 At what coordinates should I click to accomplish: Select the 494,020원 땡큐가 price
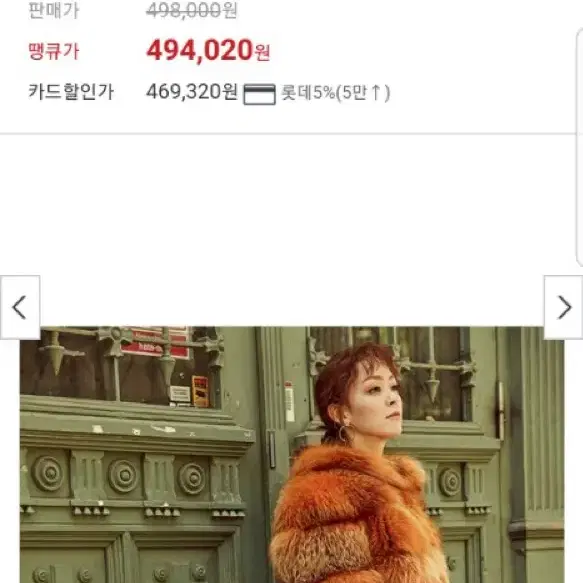pos(208,51)
